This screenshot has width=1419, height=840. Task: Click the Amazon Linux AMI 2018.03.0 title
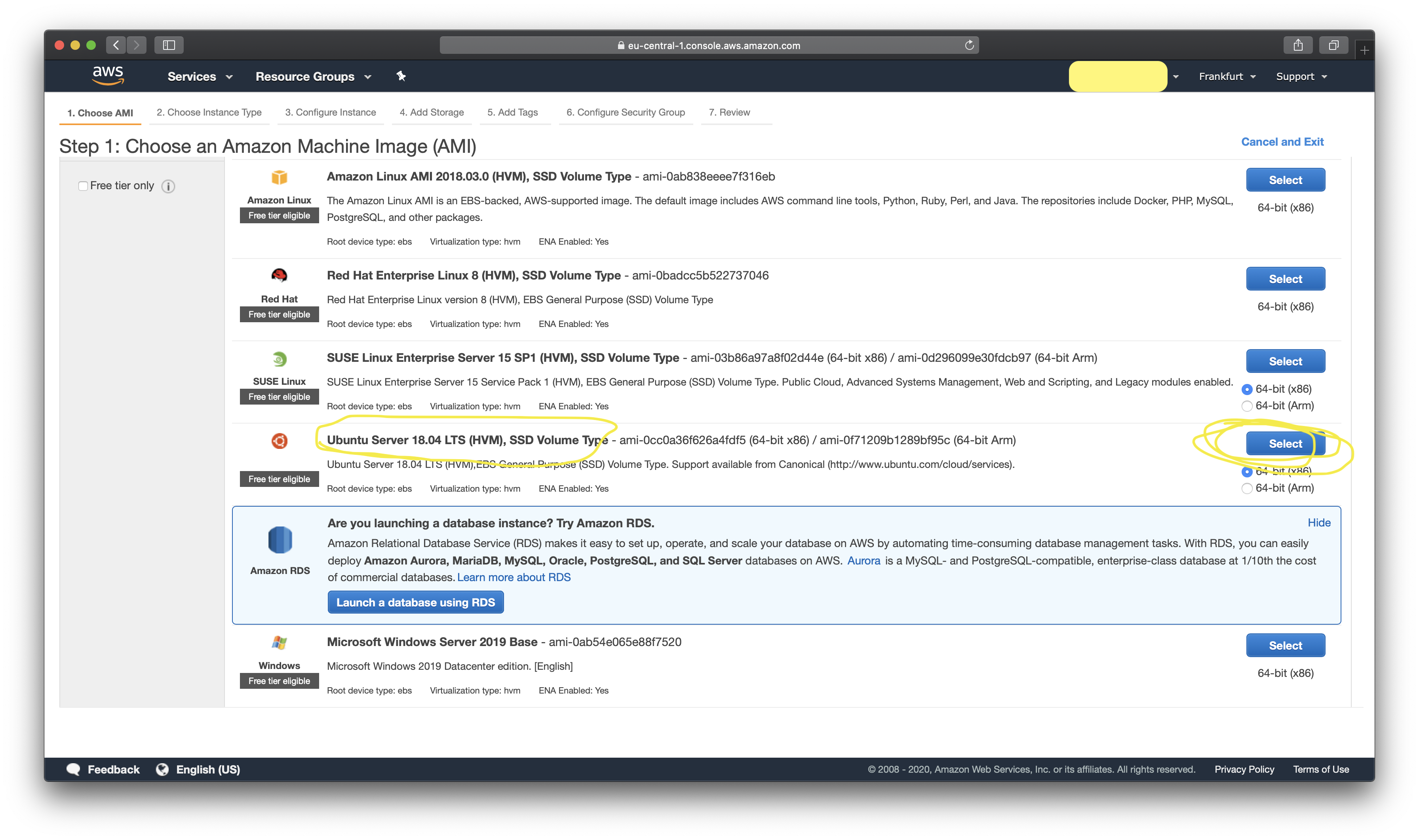[x=479, y=177]
